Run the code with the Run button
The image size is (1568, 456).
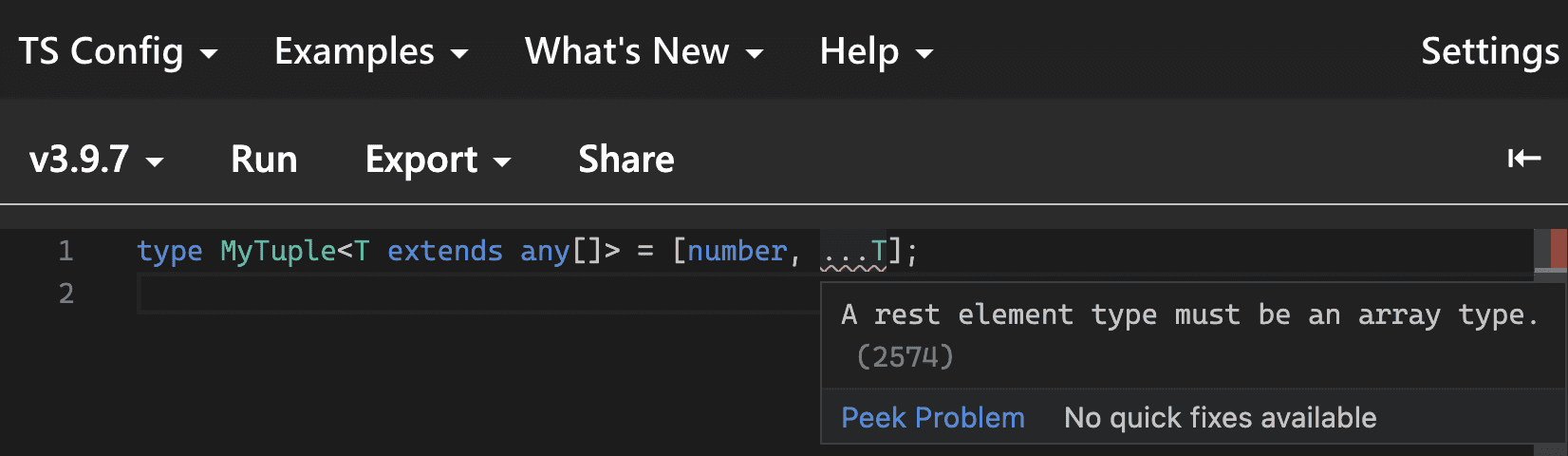pos(264,160)
